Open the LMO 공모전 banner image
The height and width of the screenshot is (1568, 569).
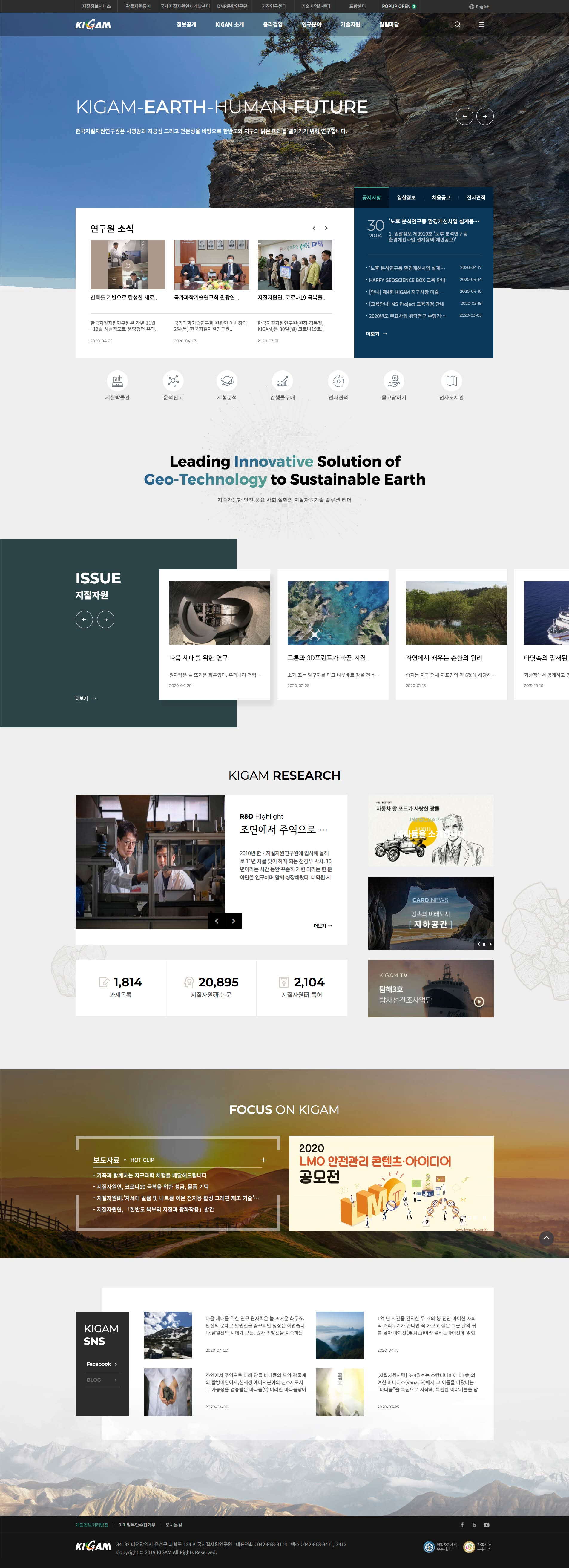391,1183
